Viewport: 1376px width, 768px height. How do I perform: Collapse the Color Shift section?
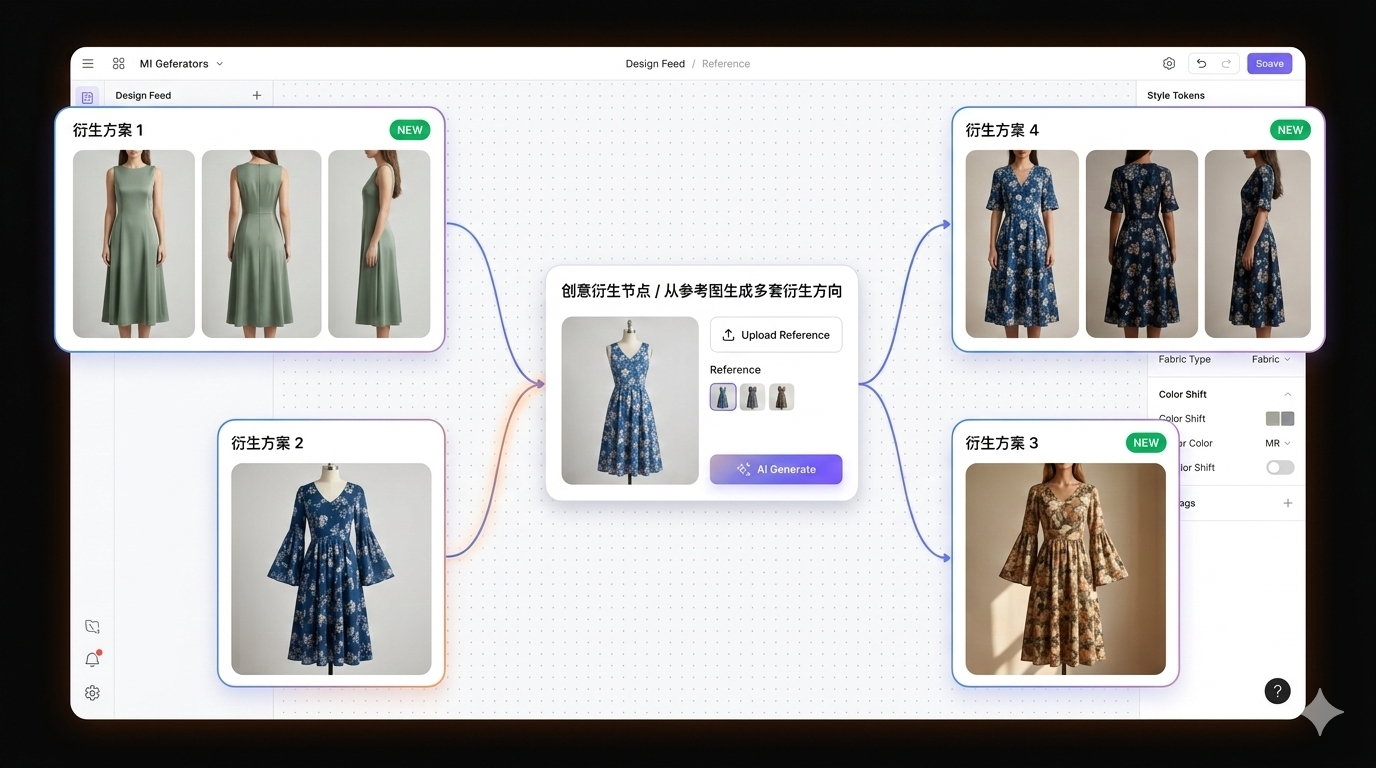[1288, 394]
